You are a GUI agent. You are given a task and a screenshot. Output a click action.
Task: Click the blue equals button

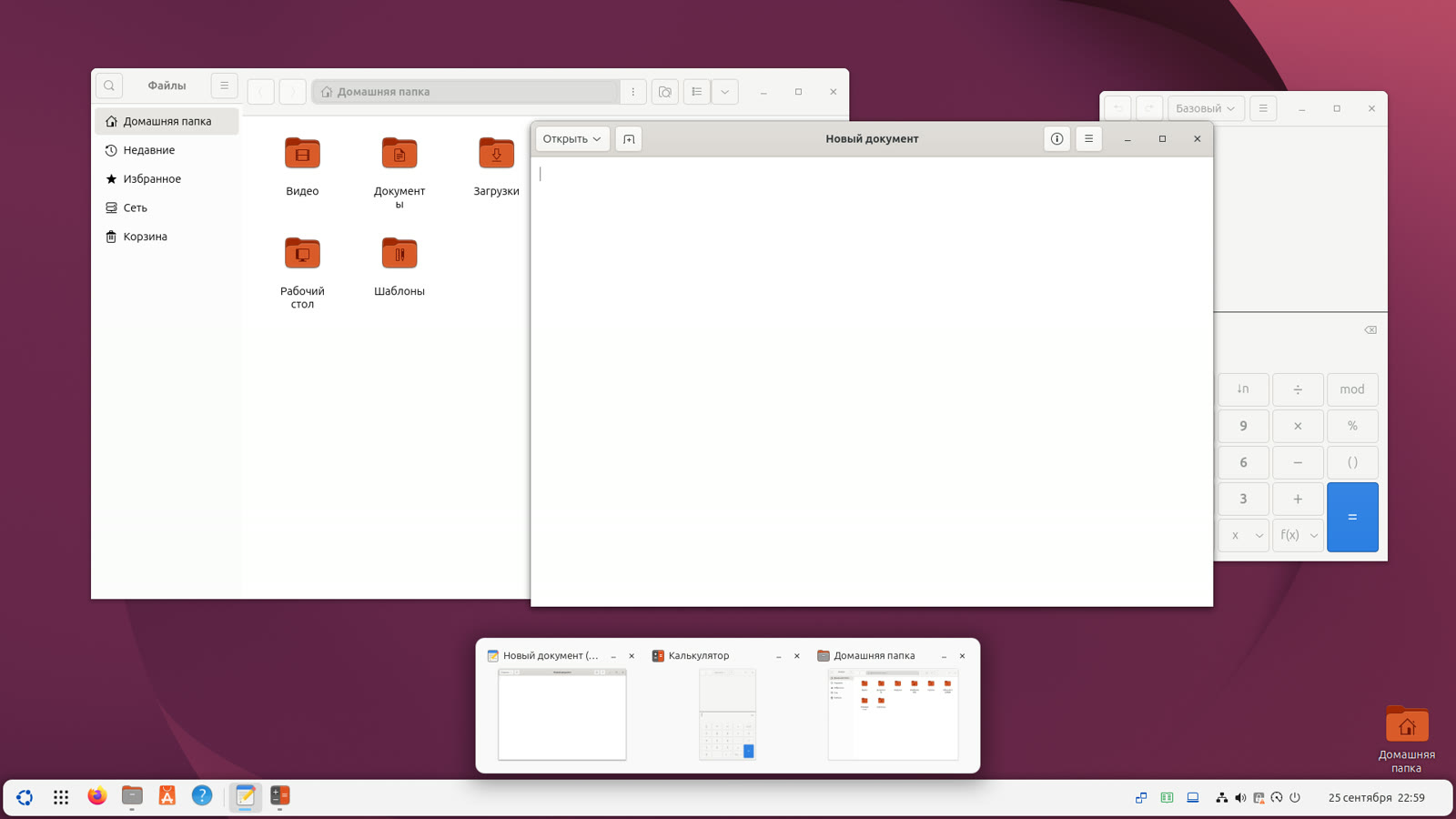(x=1352, y=517)
